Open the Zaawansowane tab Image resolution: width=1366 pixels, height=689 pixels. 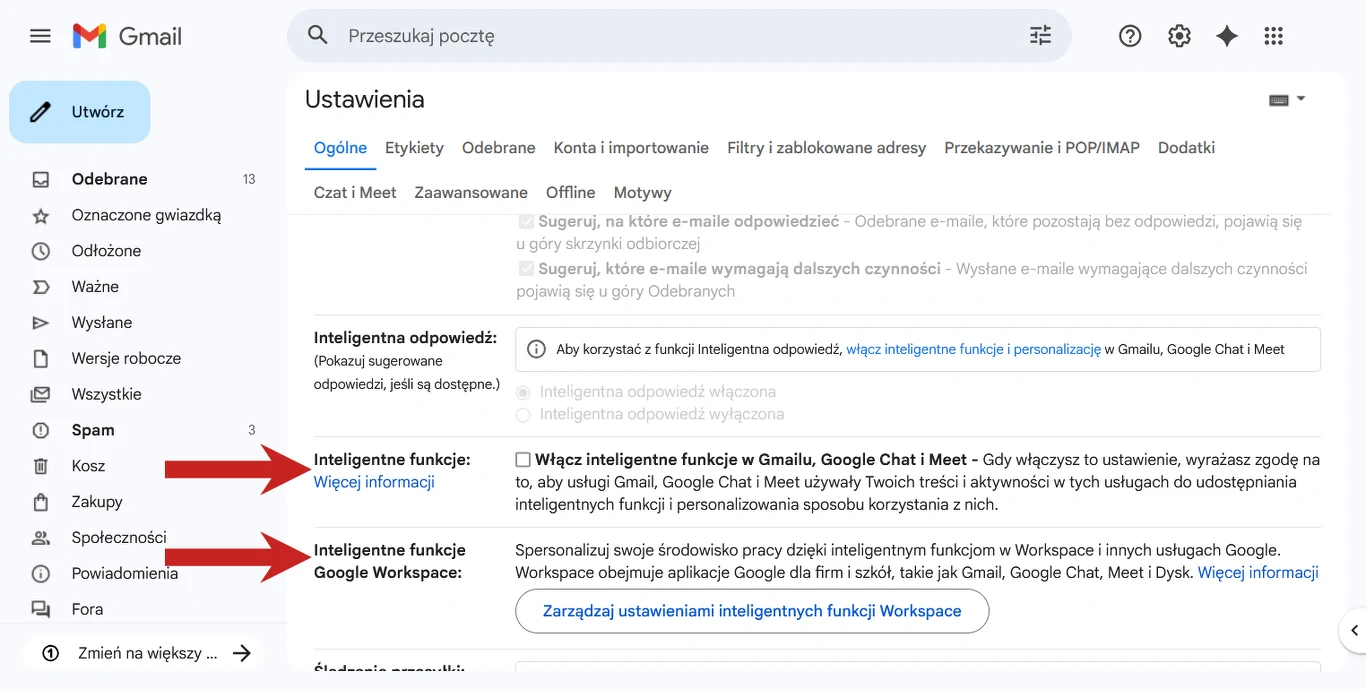tap(471, 193)
